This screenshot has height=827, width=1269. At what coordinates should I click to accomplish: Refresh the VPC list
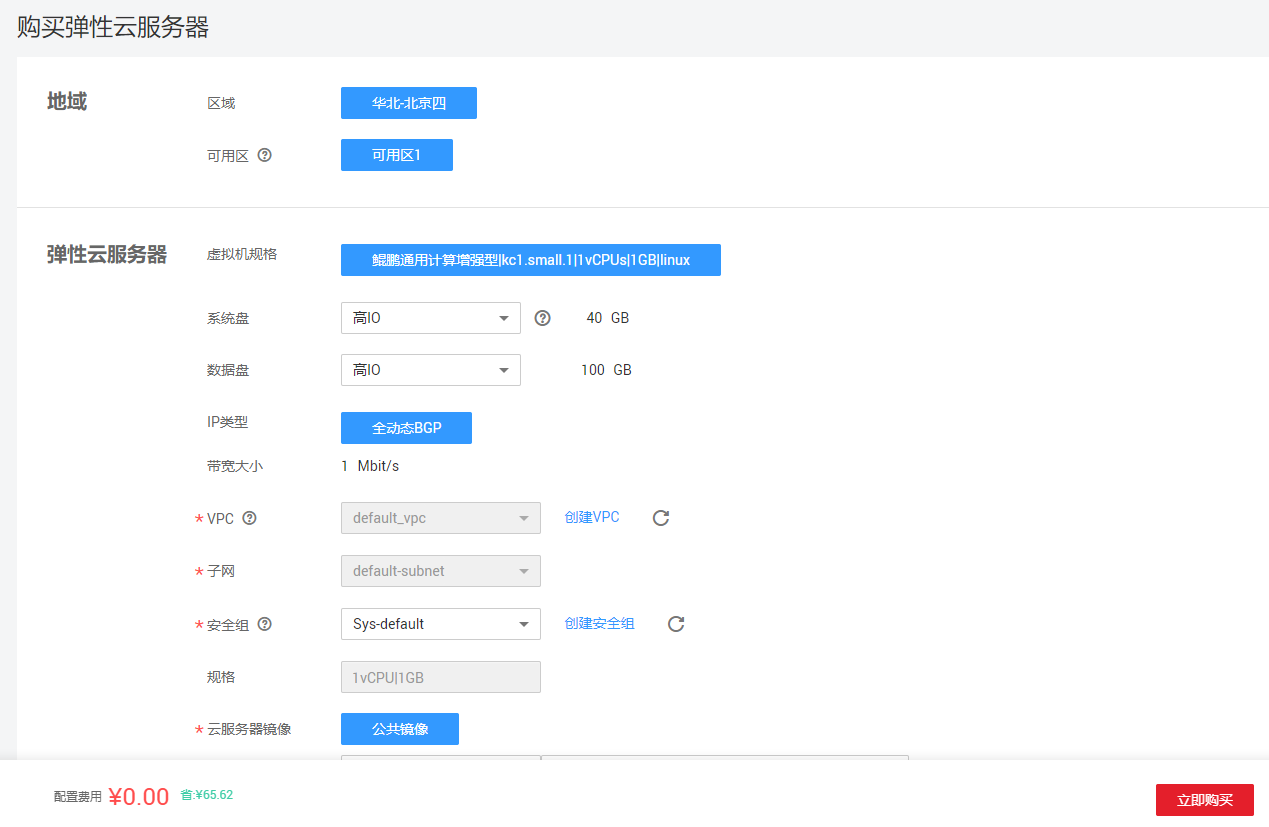pos(661,518)
